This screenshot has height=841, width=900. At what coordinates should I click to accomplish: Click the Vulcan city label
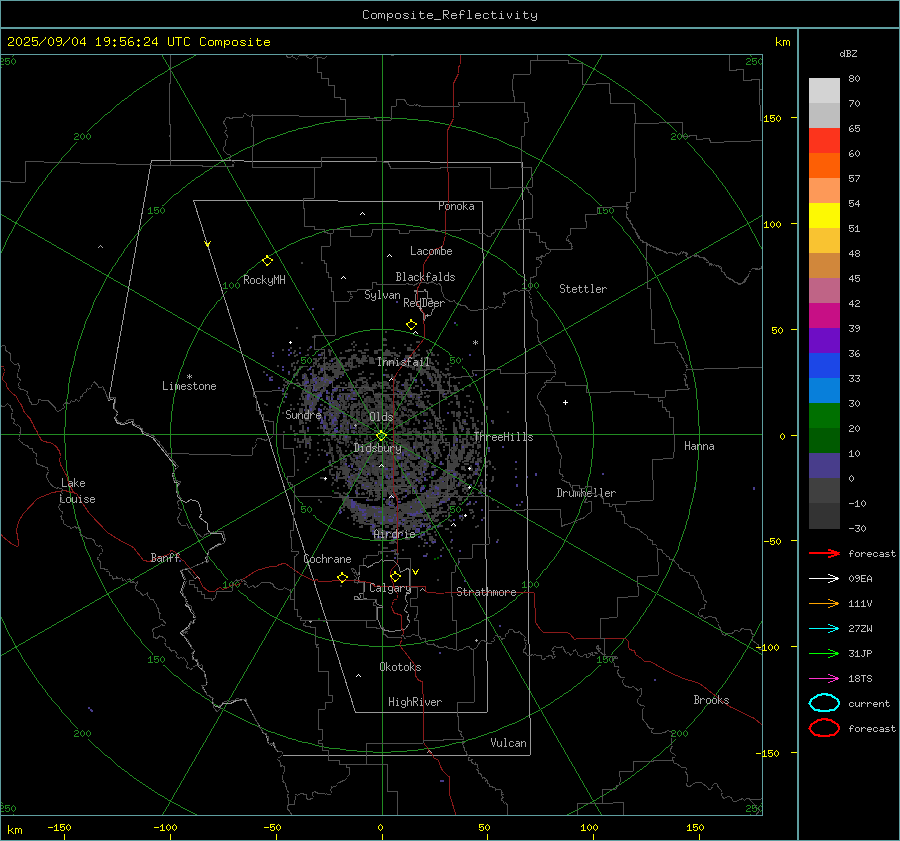click(508, 743)
